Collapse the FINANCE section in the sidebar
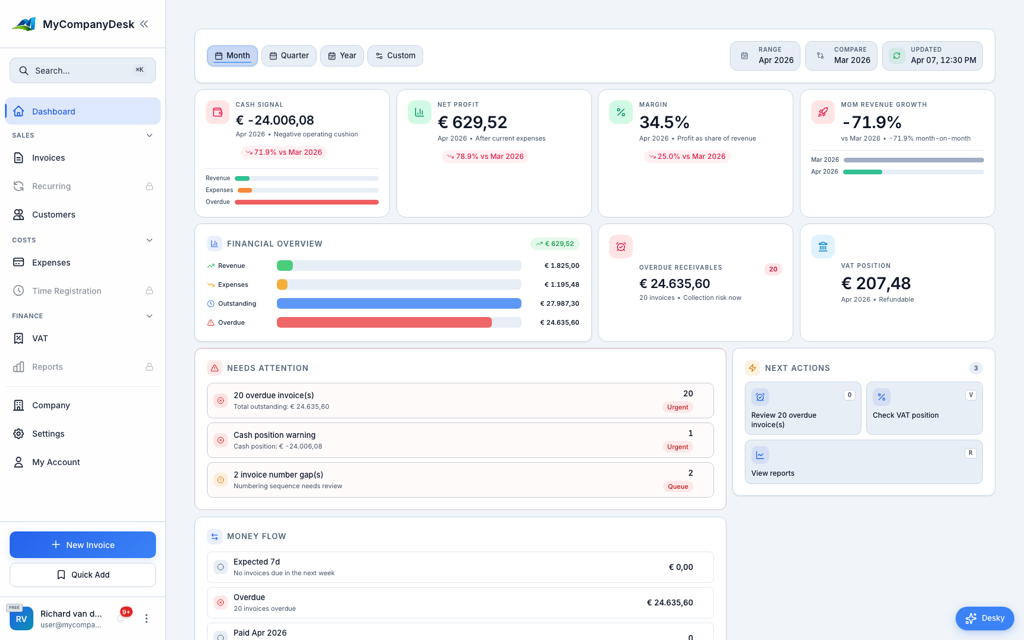1024x640 pixels. click(x=149, y=315)
